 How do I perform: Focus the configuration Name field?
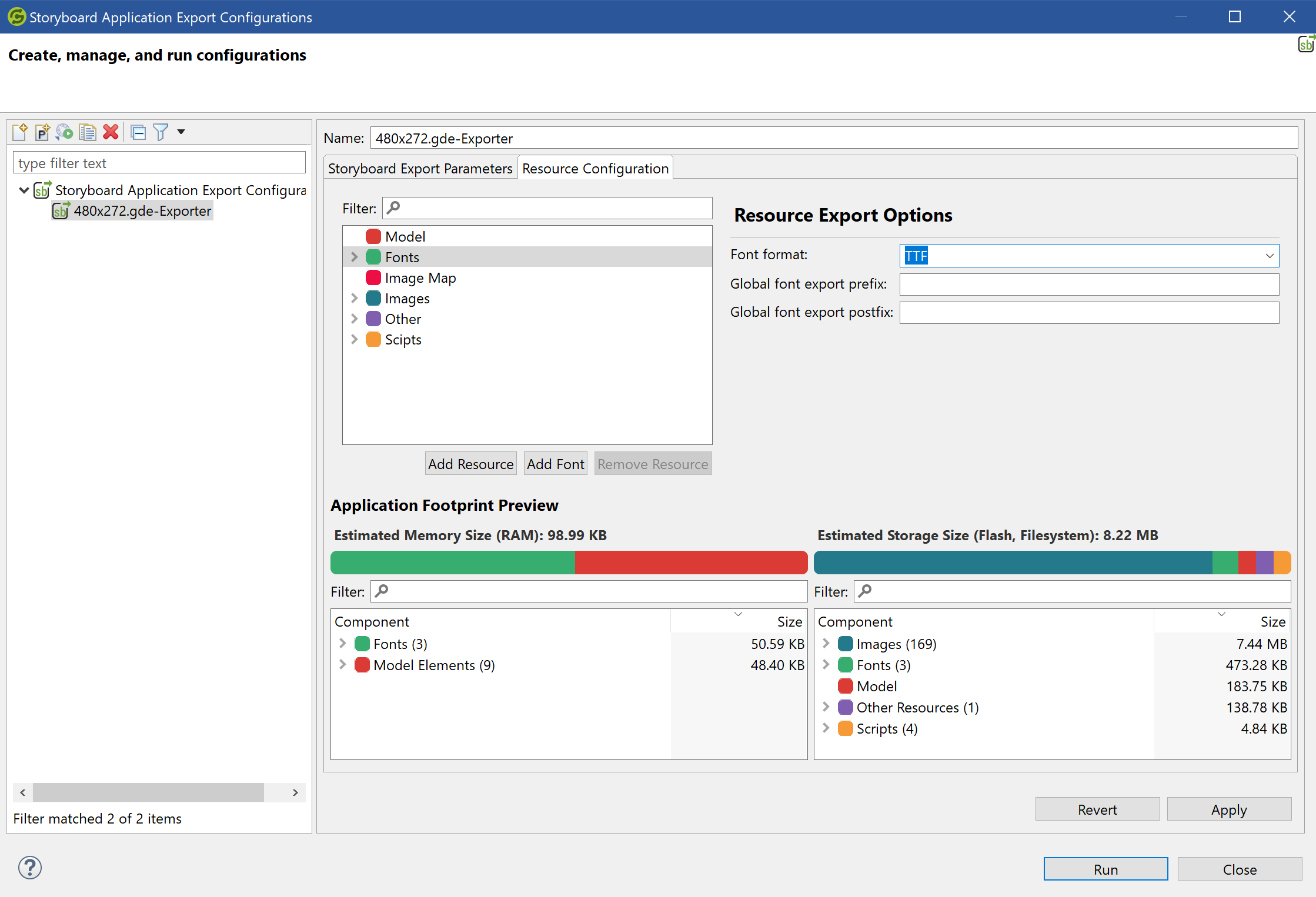[834, 138]
